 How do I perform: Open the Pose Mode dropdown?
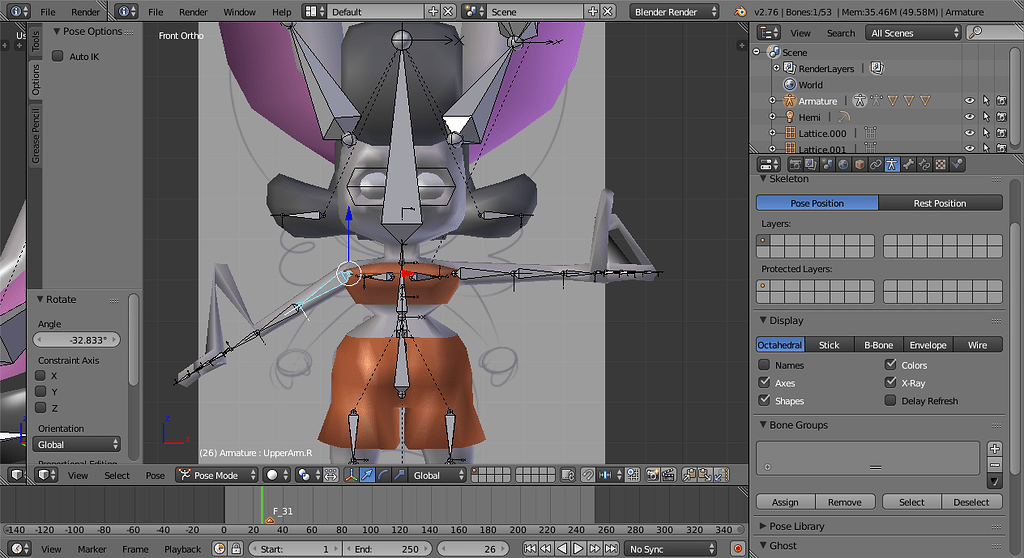tap(217, 475)
